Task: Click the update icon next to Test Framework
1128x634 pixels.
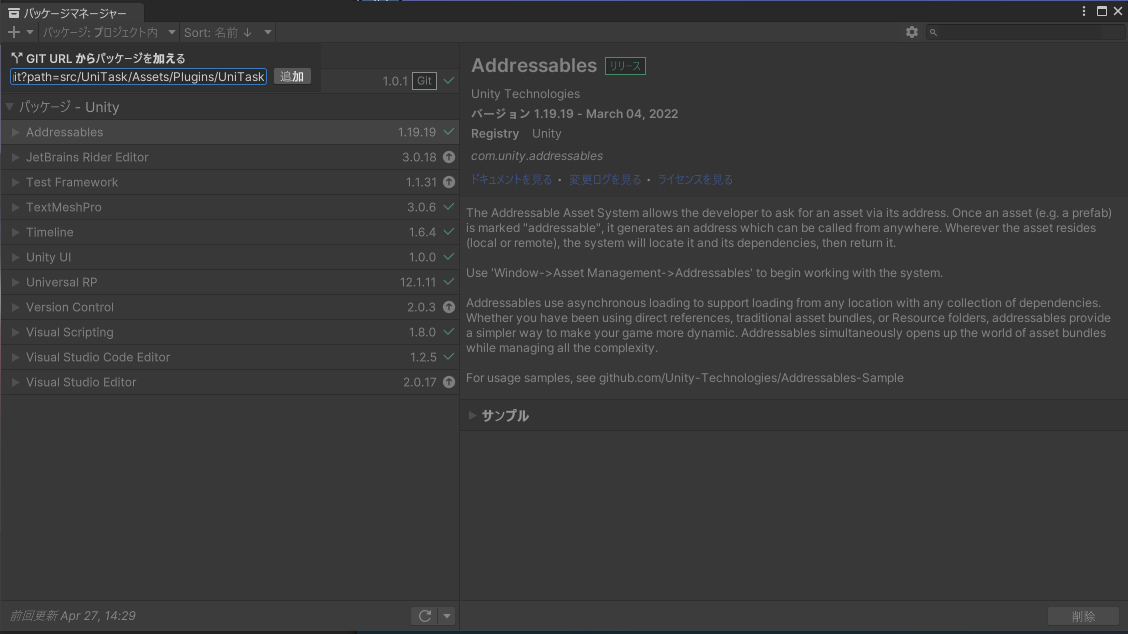Action: tap(448, 181)
